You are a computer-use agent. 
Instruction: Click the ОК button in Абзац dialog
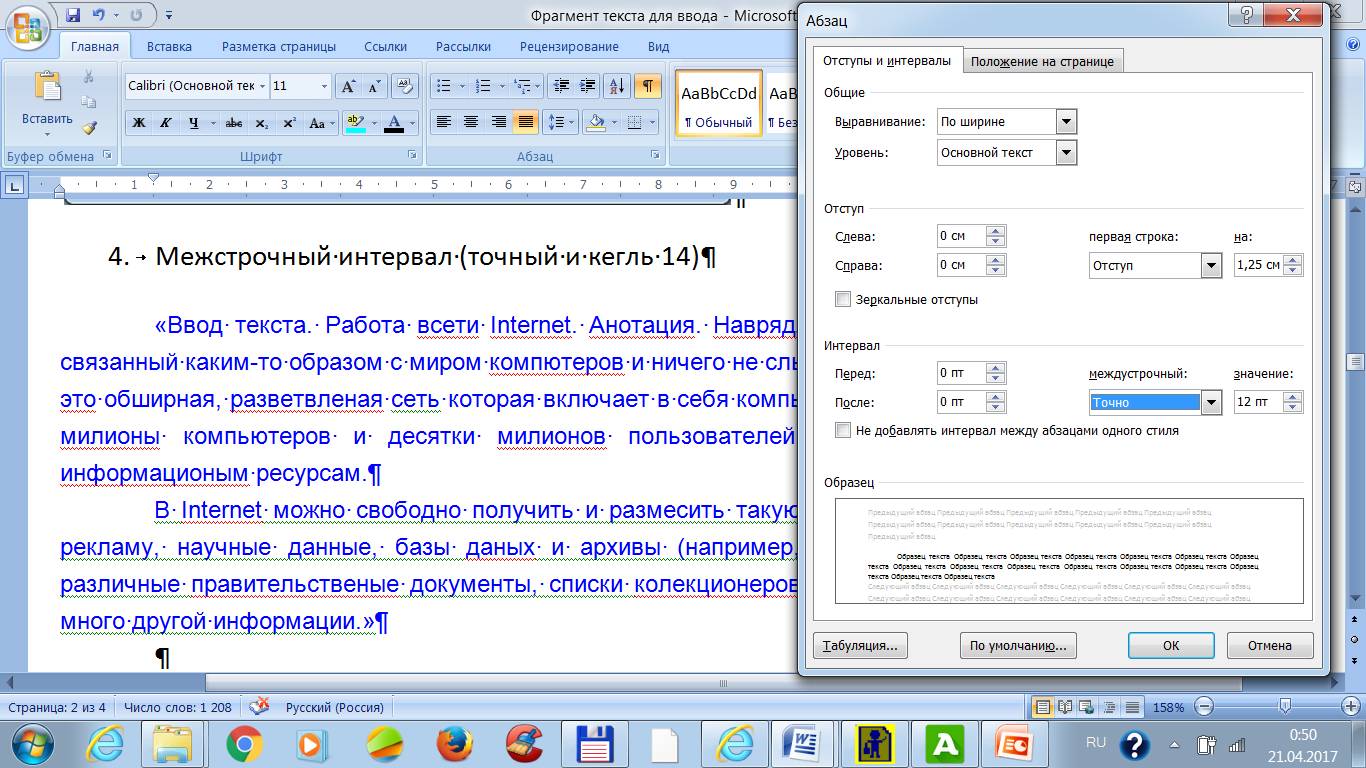(x=1171, y=645)
